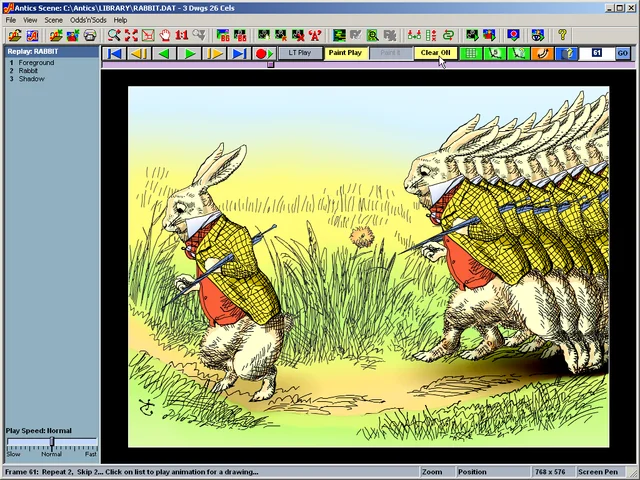Play animation forward
Image resolution: width=640 pixels, height=480 pixels.
click(189, 53)
